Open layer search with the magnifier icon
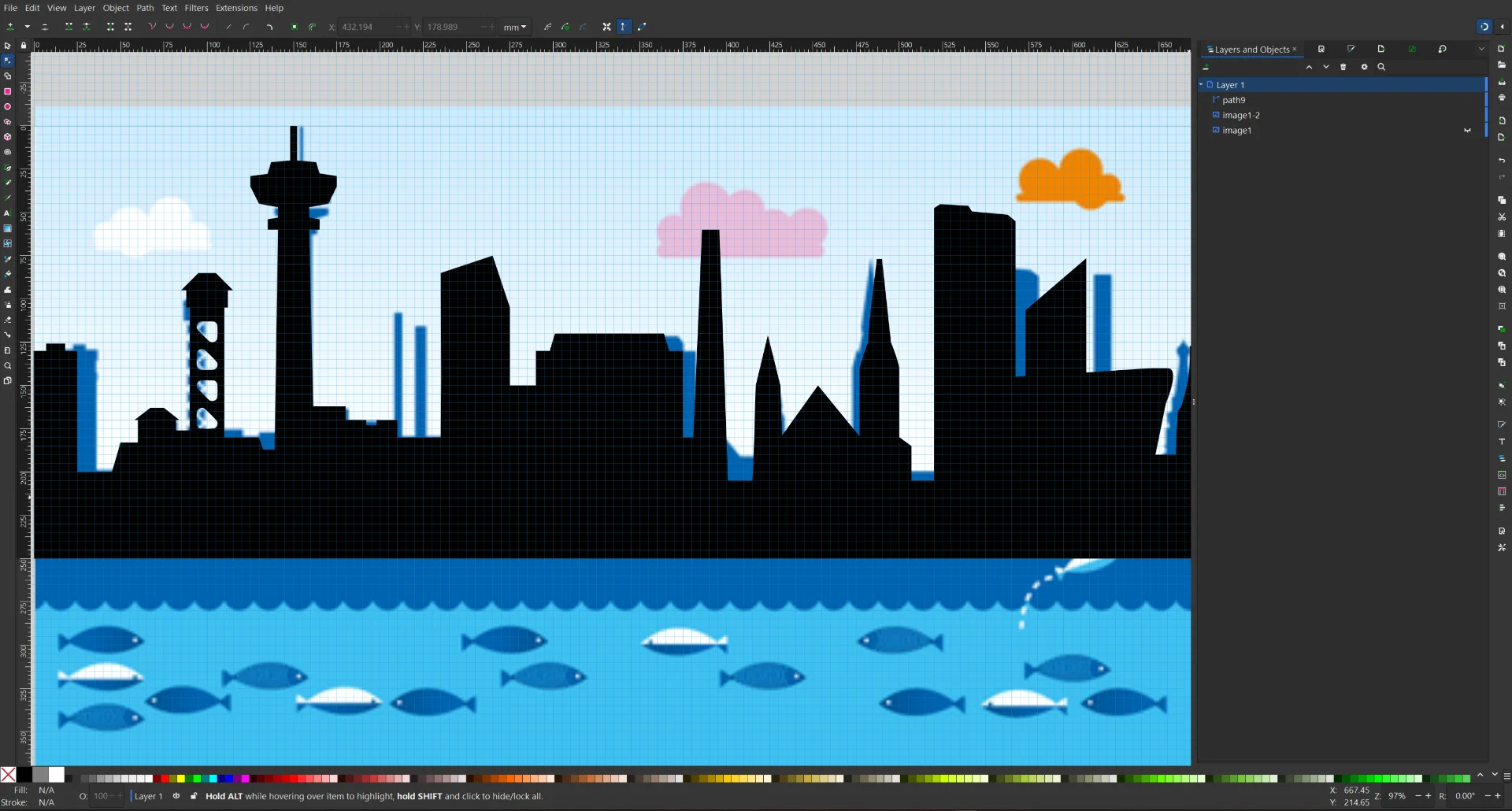The image size is (1512, 811). [1381, 68]
